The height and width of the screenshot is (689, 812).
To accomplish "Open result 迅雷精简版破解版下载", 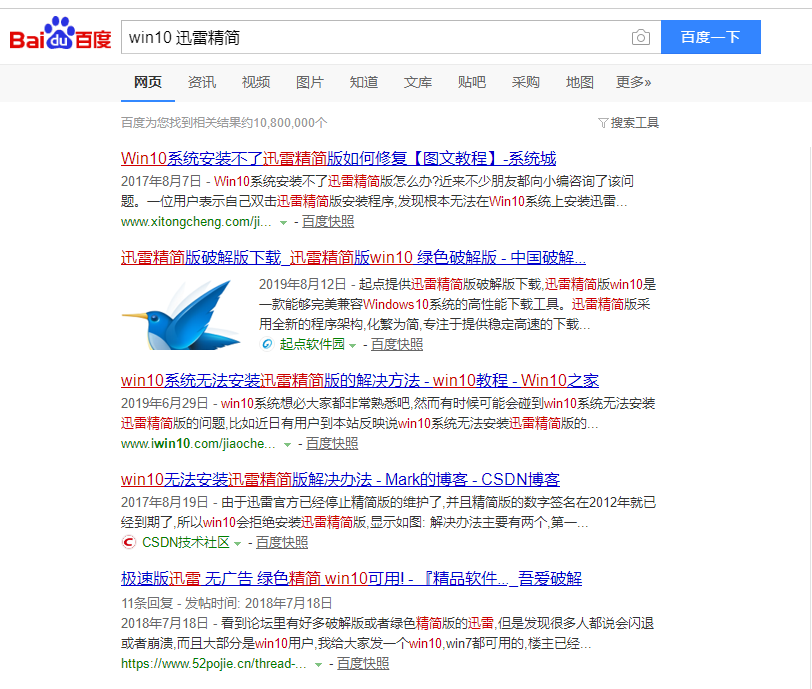I will coord(353,257).
